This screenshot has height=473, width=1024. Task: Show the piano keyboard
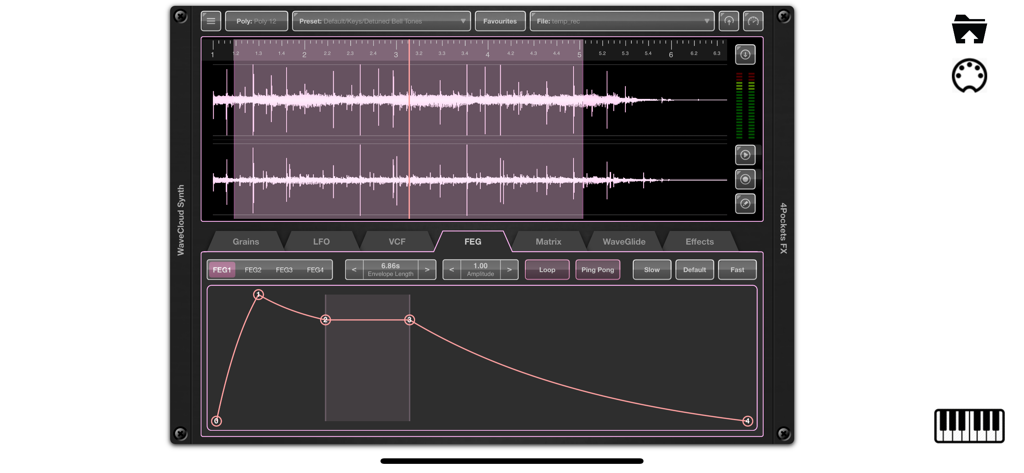tap(969, 426)
